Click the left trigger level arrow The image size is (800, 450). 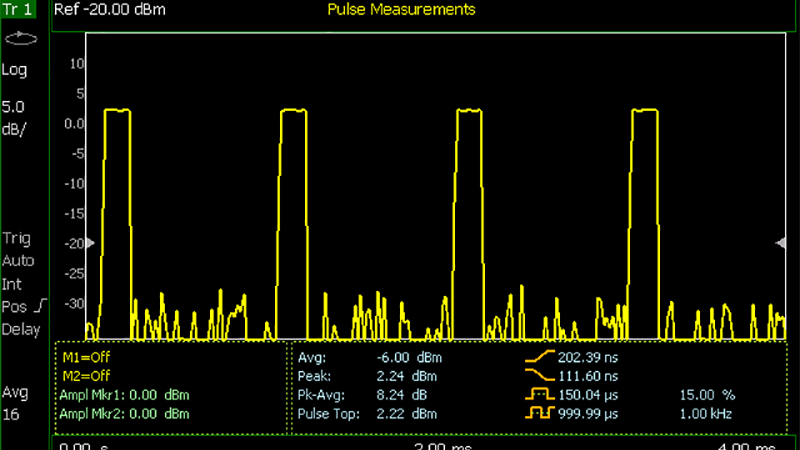tap(90, 243)
